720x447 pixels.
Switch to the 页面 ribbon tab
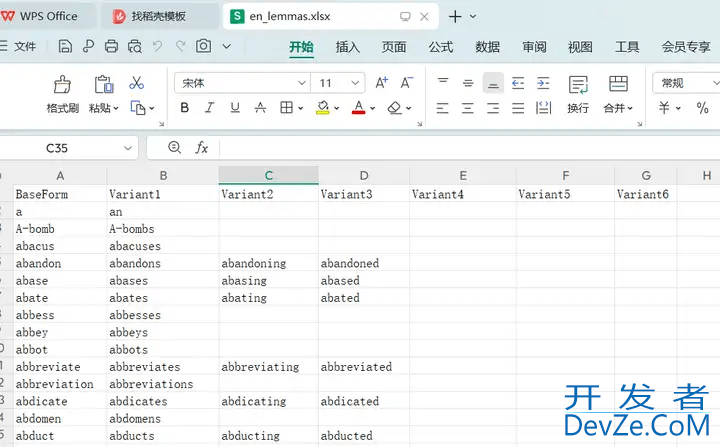click(394, 47)
